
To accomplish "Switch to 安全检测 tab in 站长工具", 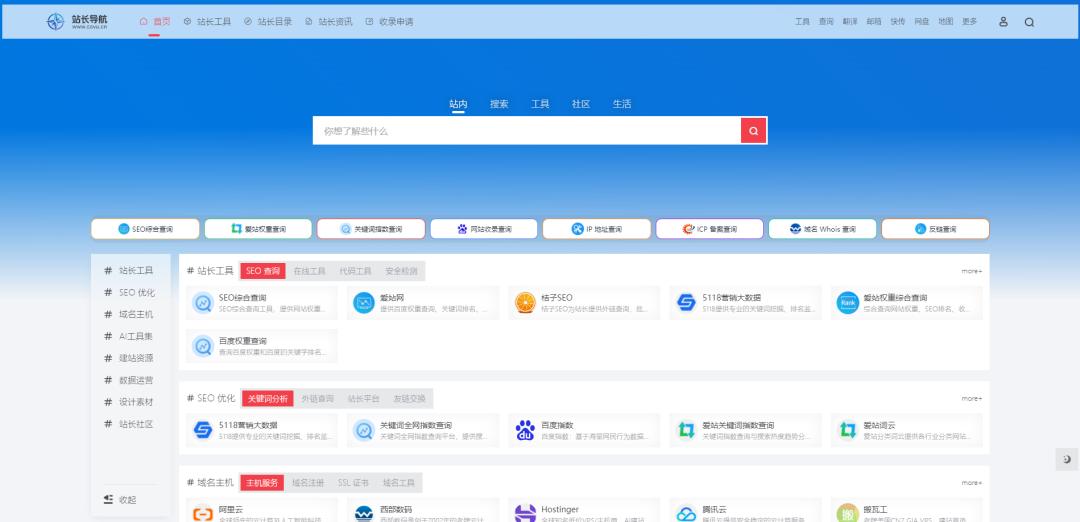I will coord(402,271).
